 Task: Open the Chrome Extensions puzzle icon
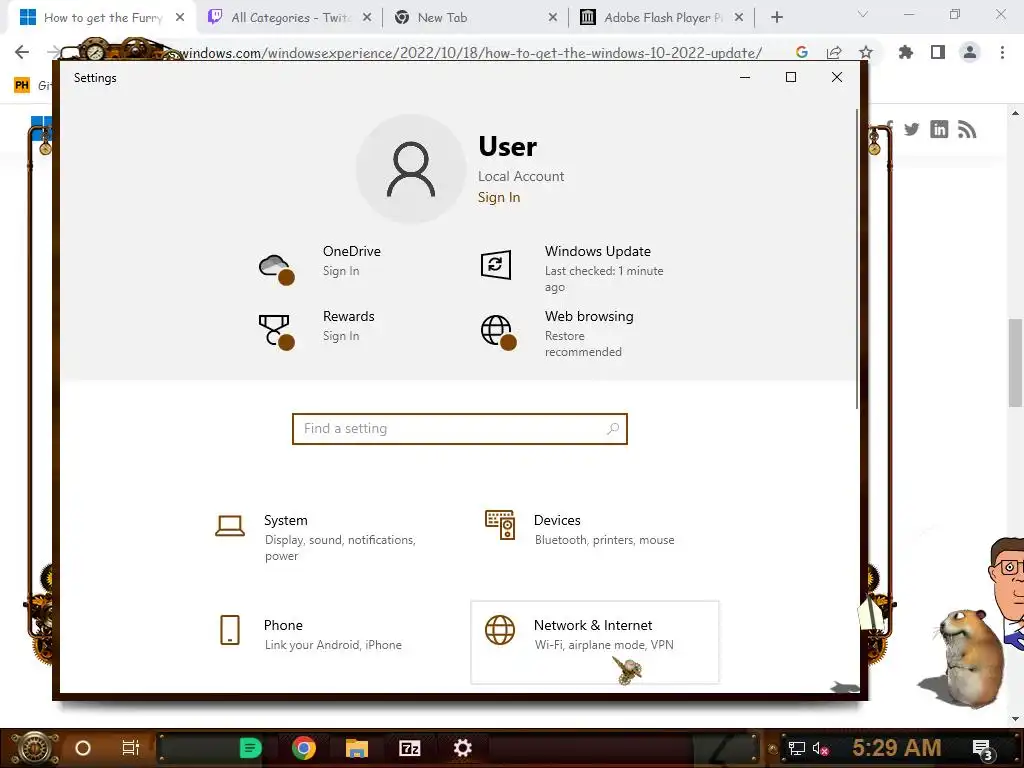pyautogui.click(x=906, y=52)
